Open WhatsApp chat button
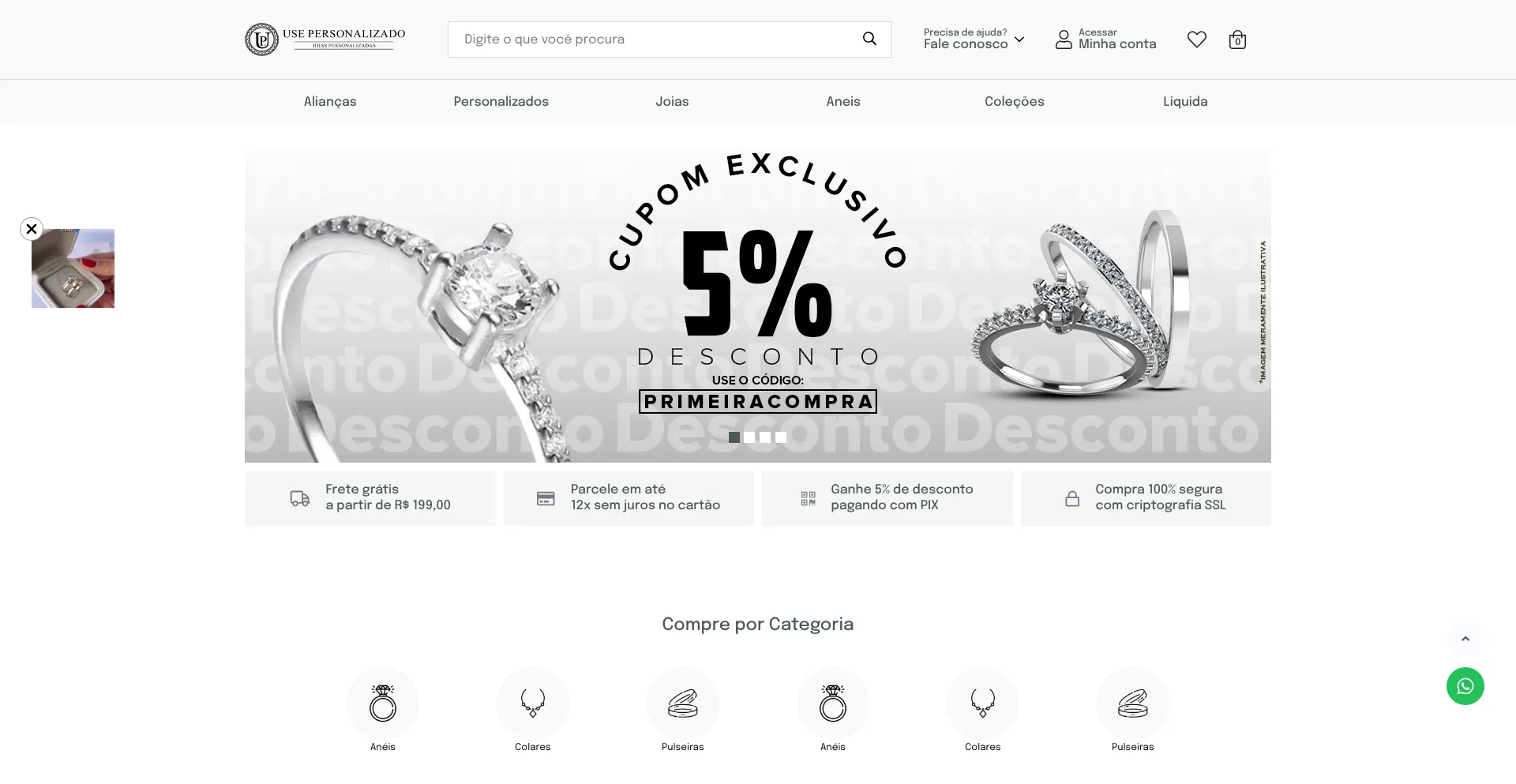The width and height of the screenshot is (1516, 784). coord(1465,686)
